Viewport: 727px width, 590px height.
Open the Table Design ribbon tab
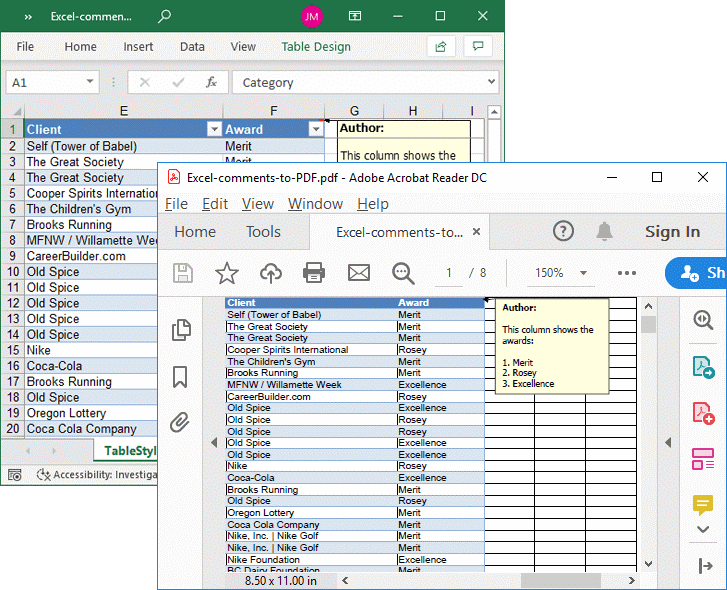point(316,47)
